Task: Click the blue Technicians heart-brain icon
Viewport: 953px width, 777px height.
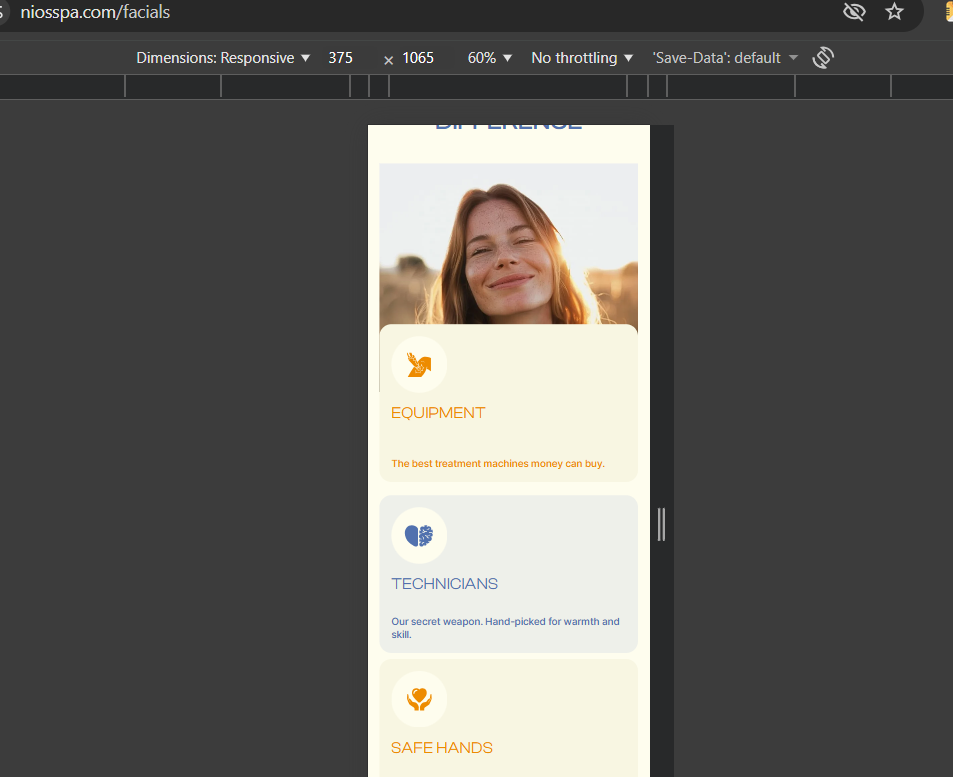Action: point(419,536)
